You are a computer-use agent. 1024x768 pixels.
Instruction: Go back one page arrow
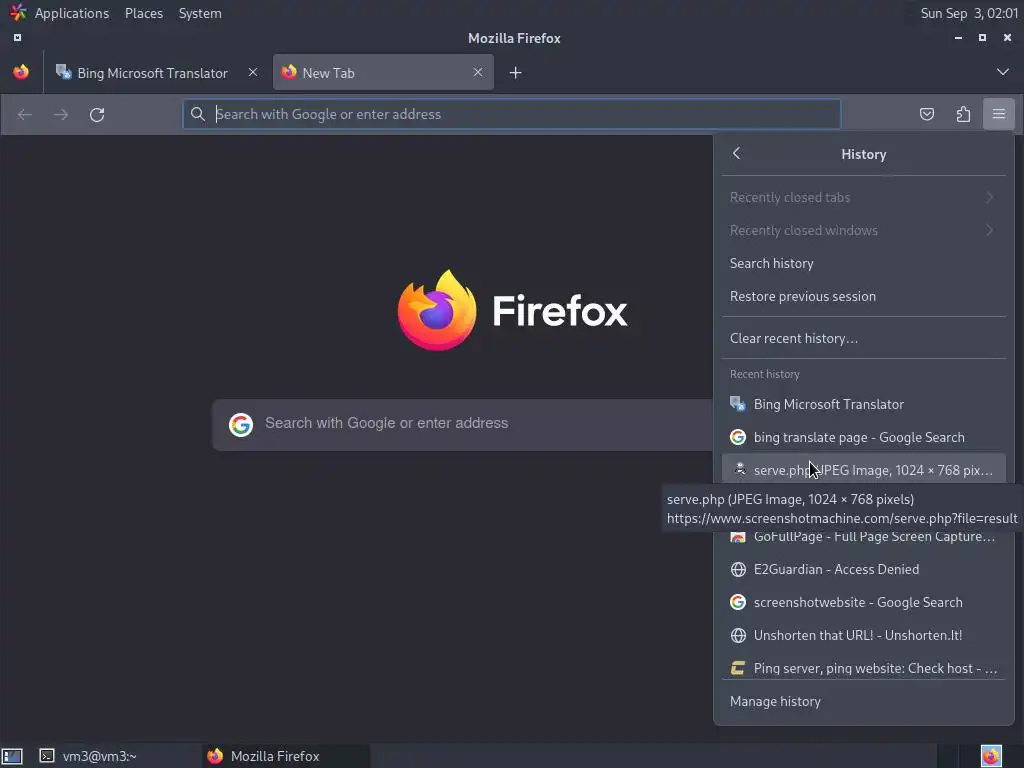25,115
